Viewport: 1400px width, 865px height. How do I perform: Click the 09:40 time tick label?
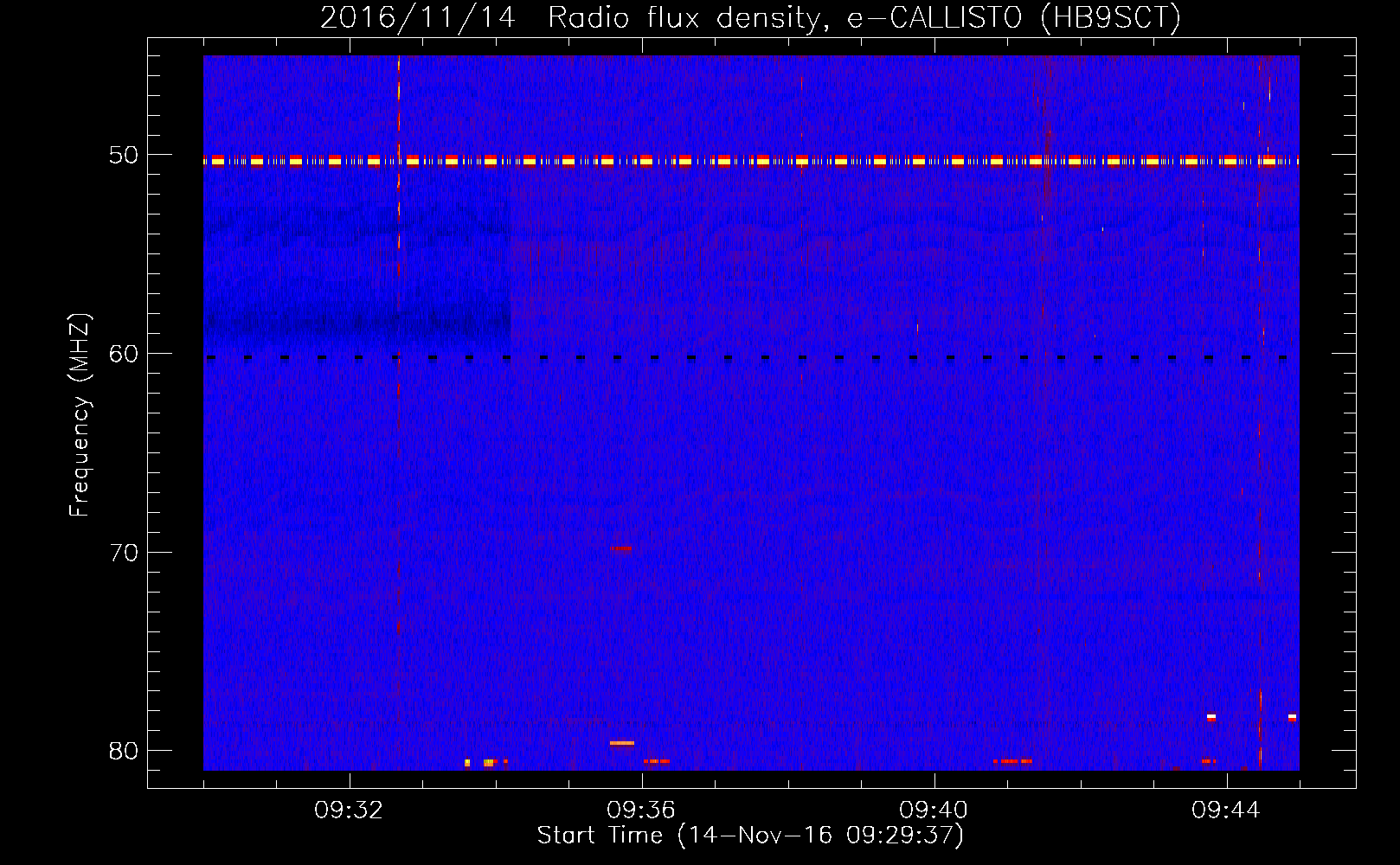pyautogui.click(x=934, y=811)
